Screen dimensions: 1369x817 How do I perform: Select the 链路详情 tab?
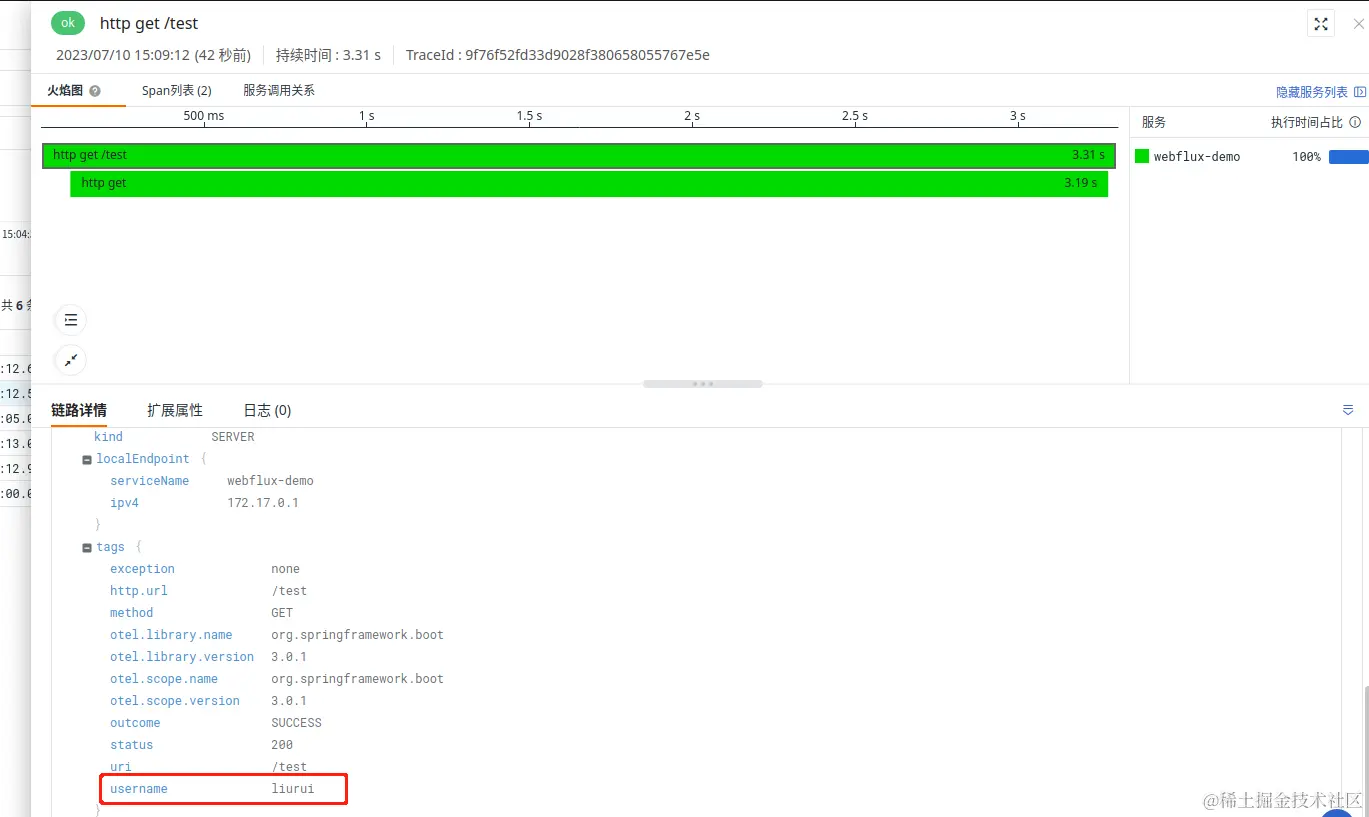pyautogui.click(x=79, y=410)
